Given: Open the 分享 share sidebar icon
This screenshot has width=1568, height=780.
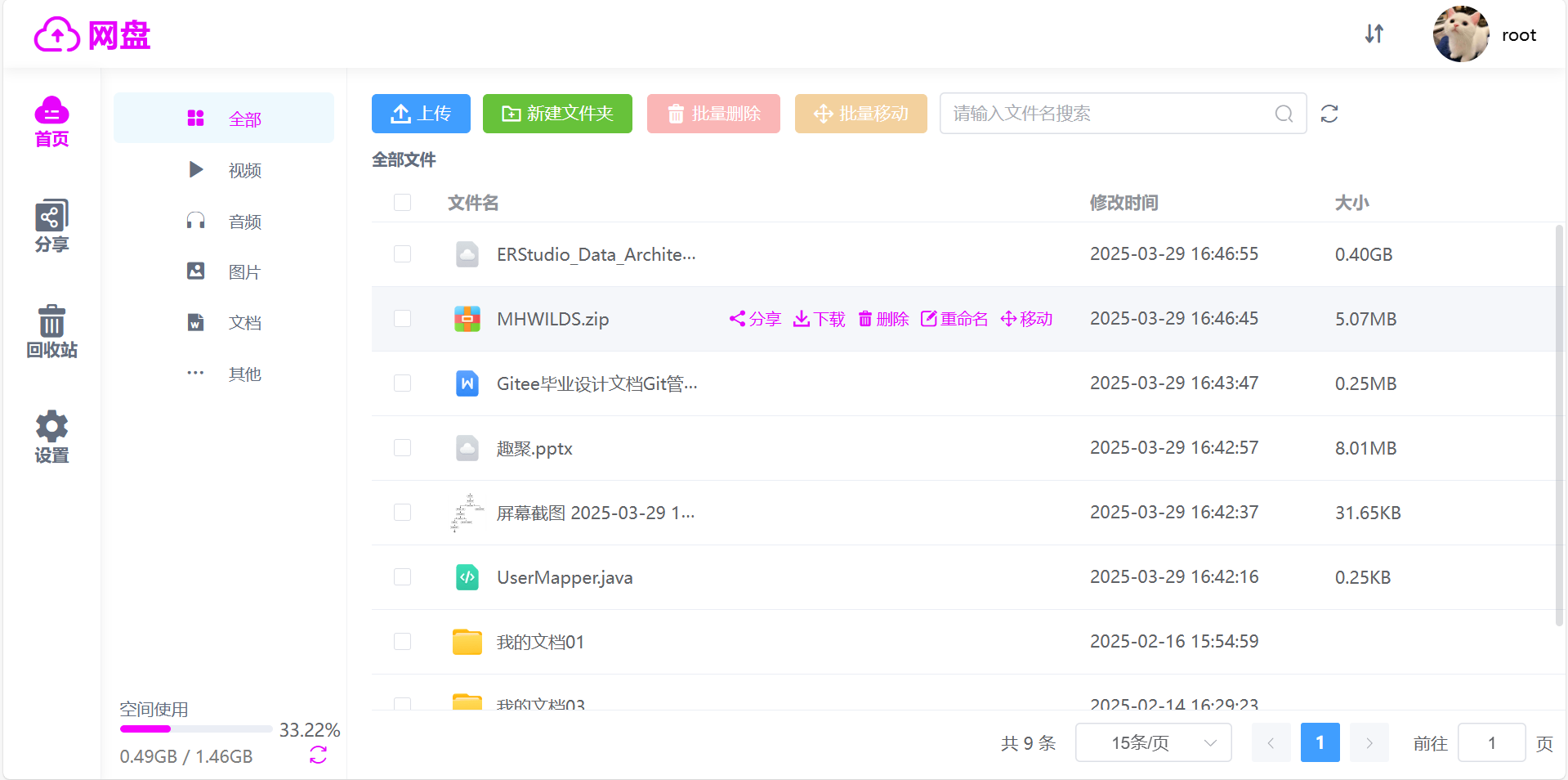Looking at the screenshot, I should pyautogui.click(x=51, y=226).
